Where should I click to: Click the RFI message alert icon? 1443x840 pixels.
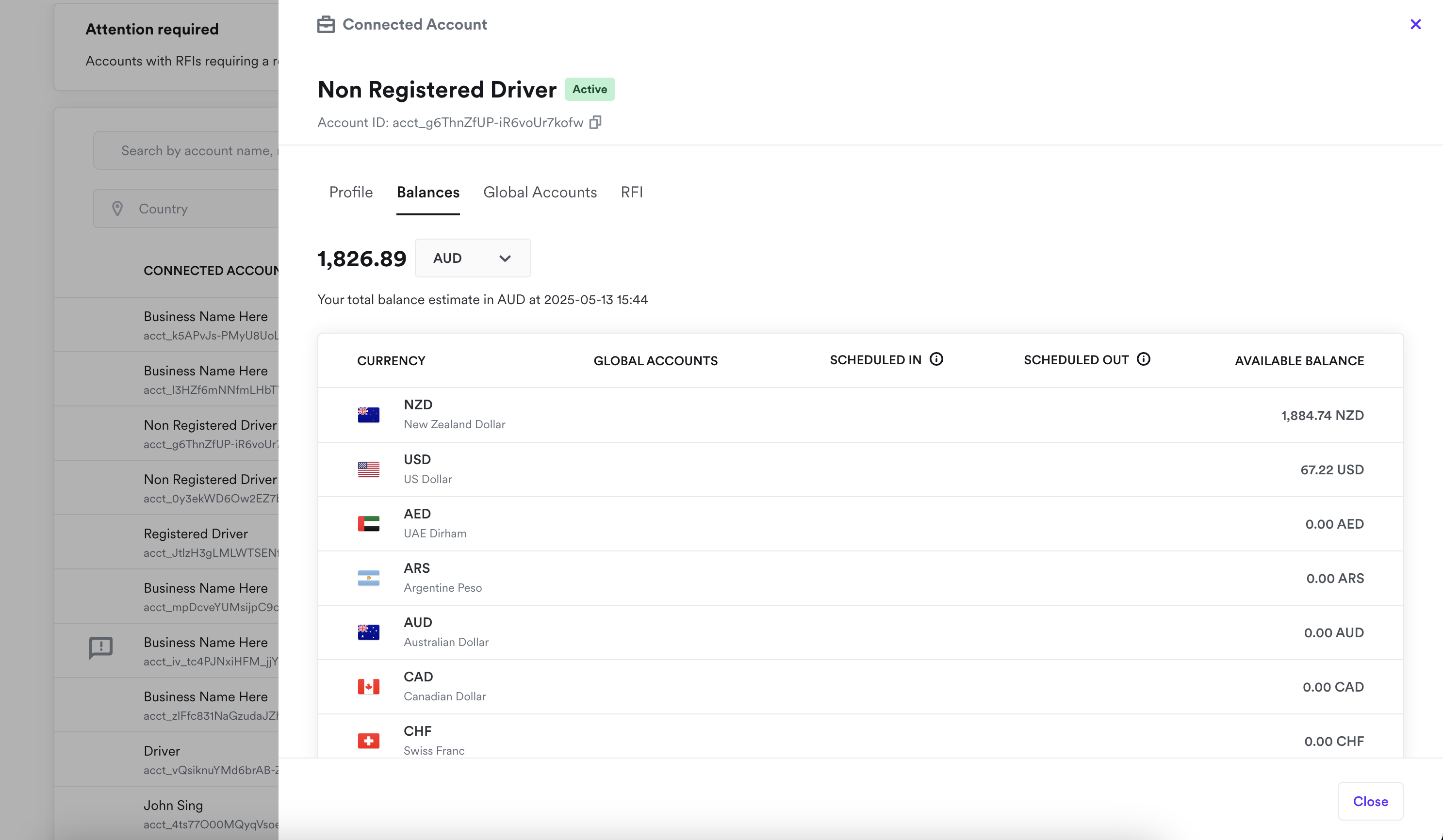tap(101, 647)
